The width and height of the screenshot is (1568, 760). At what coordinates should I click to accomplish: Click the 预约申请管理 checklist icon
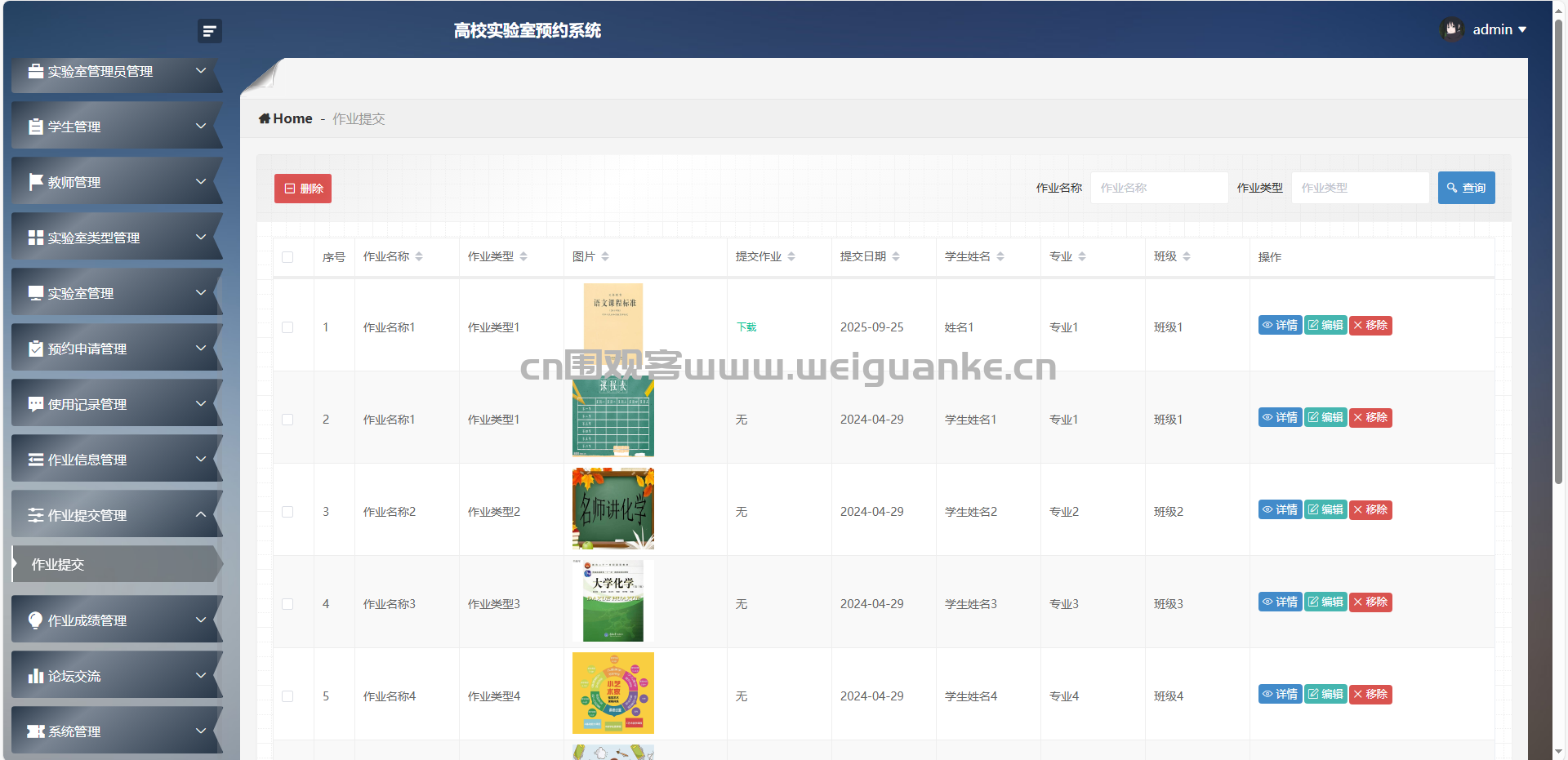(x=36, y=349)
